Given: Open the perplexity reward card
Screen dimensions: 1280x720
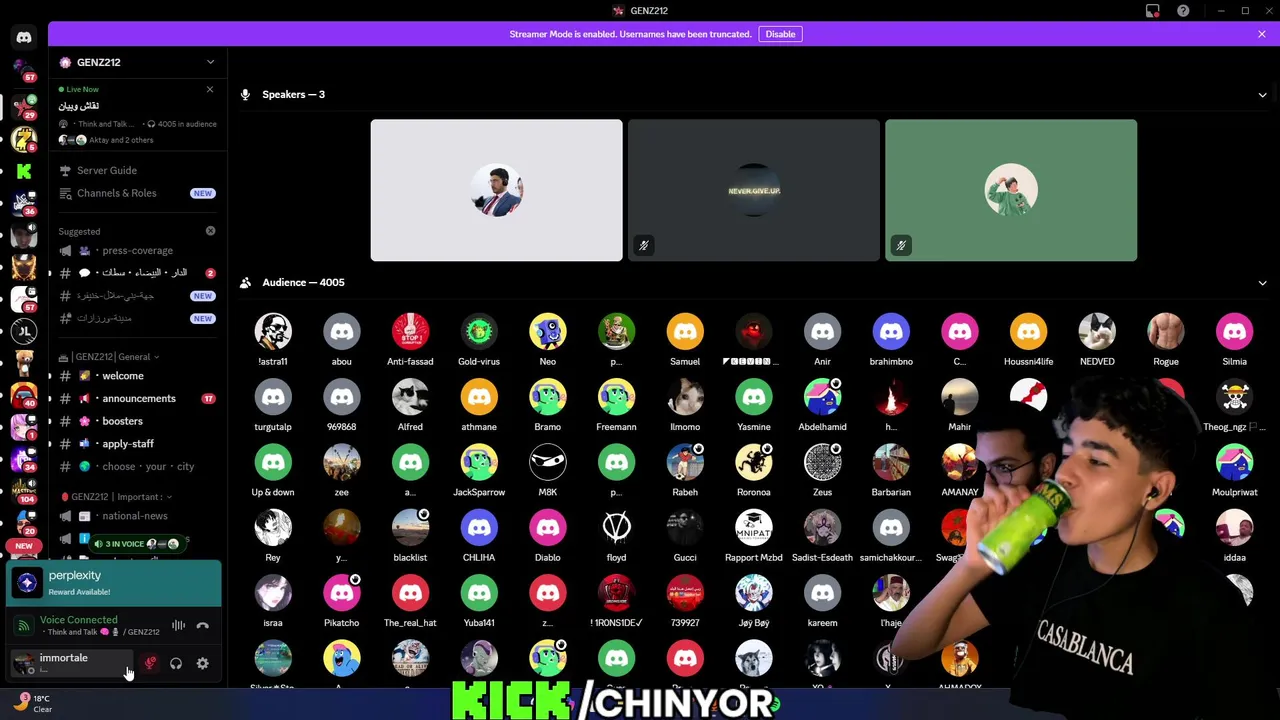Looking at the screenshot, I should click(x=114, y=582).
